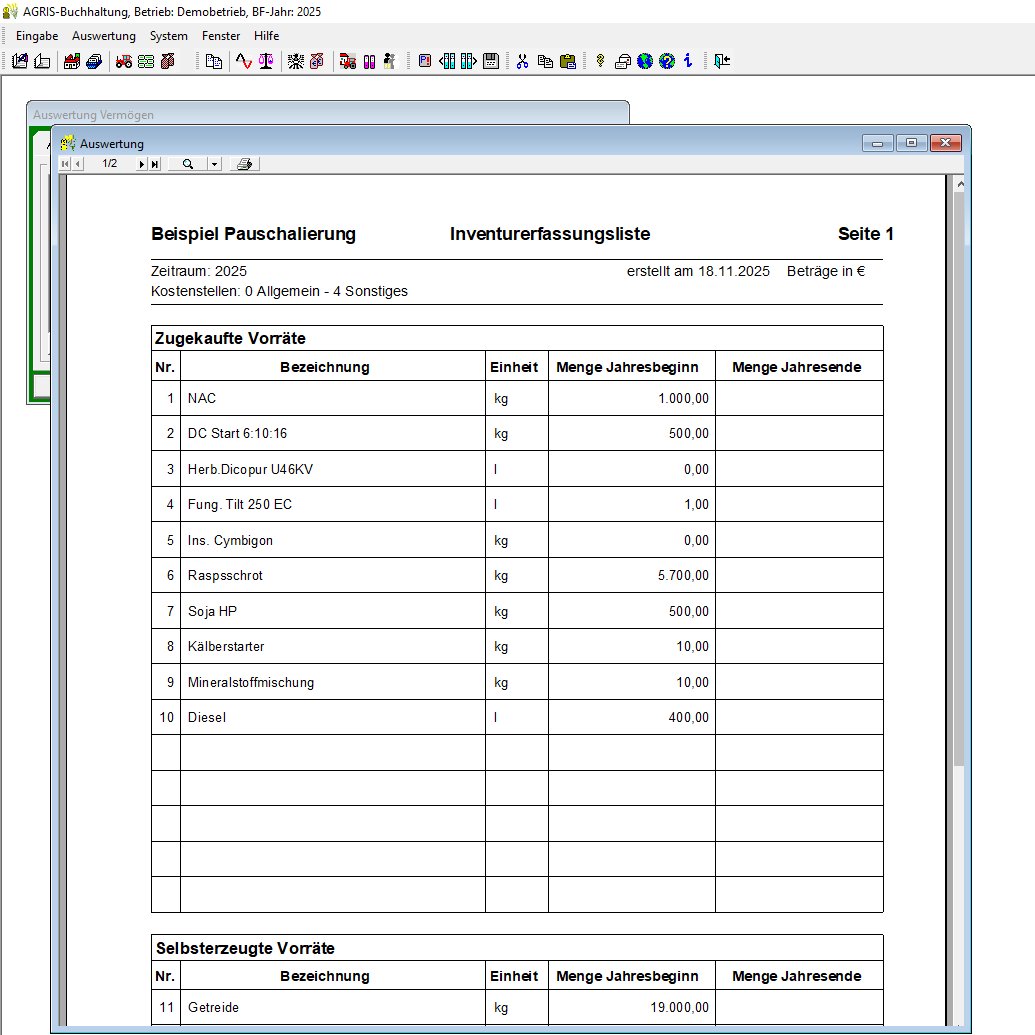
Task: Click the red zigzag curve icon
Action: click(243, 61)
